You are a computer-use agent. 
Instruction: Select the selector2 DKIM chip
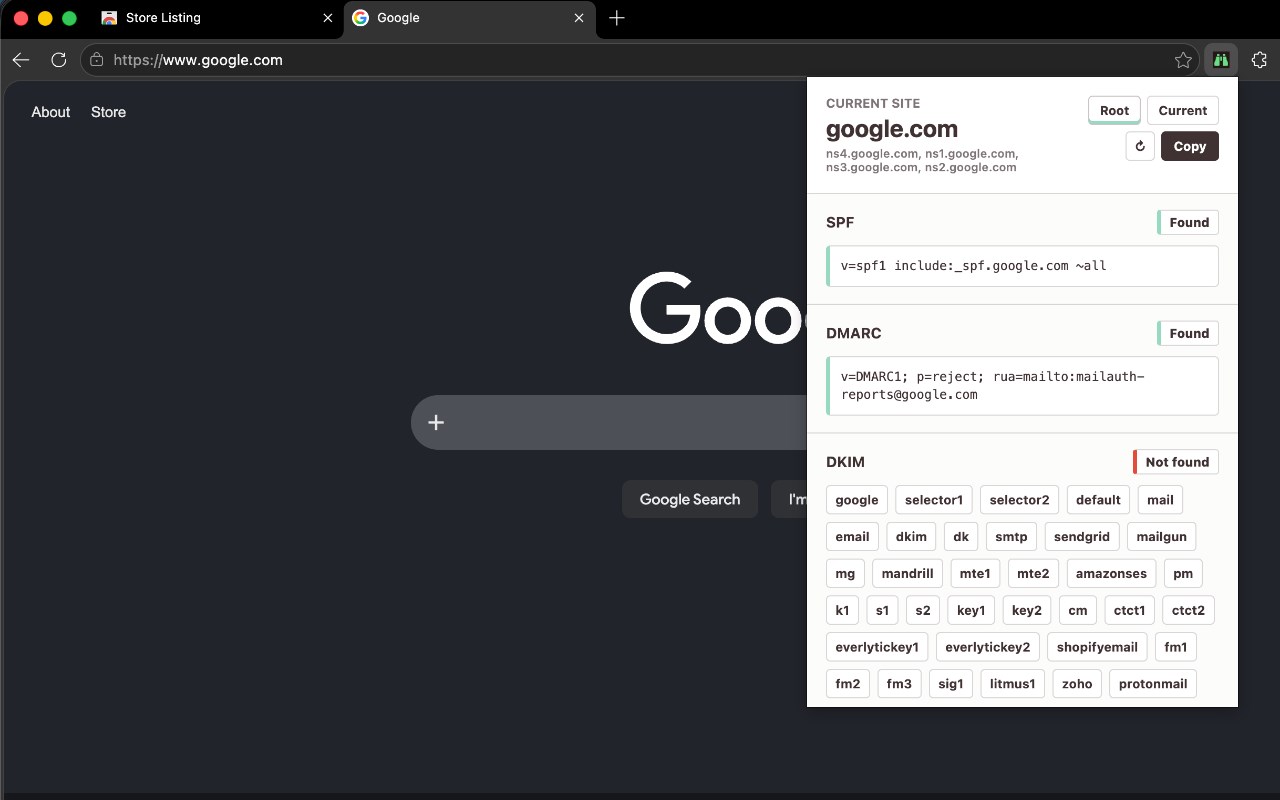[1019, 500]
